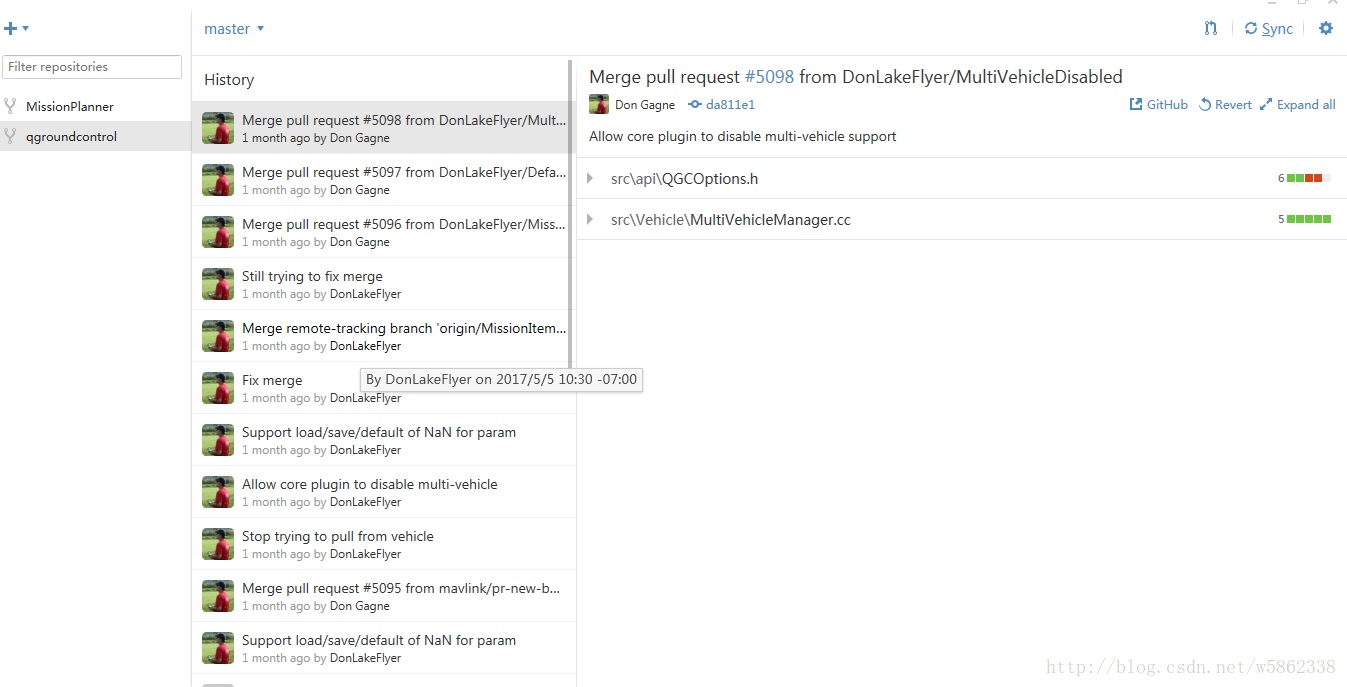Click the MissionPlanner fork icon
The image size is (1347, 687).
10,106
